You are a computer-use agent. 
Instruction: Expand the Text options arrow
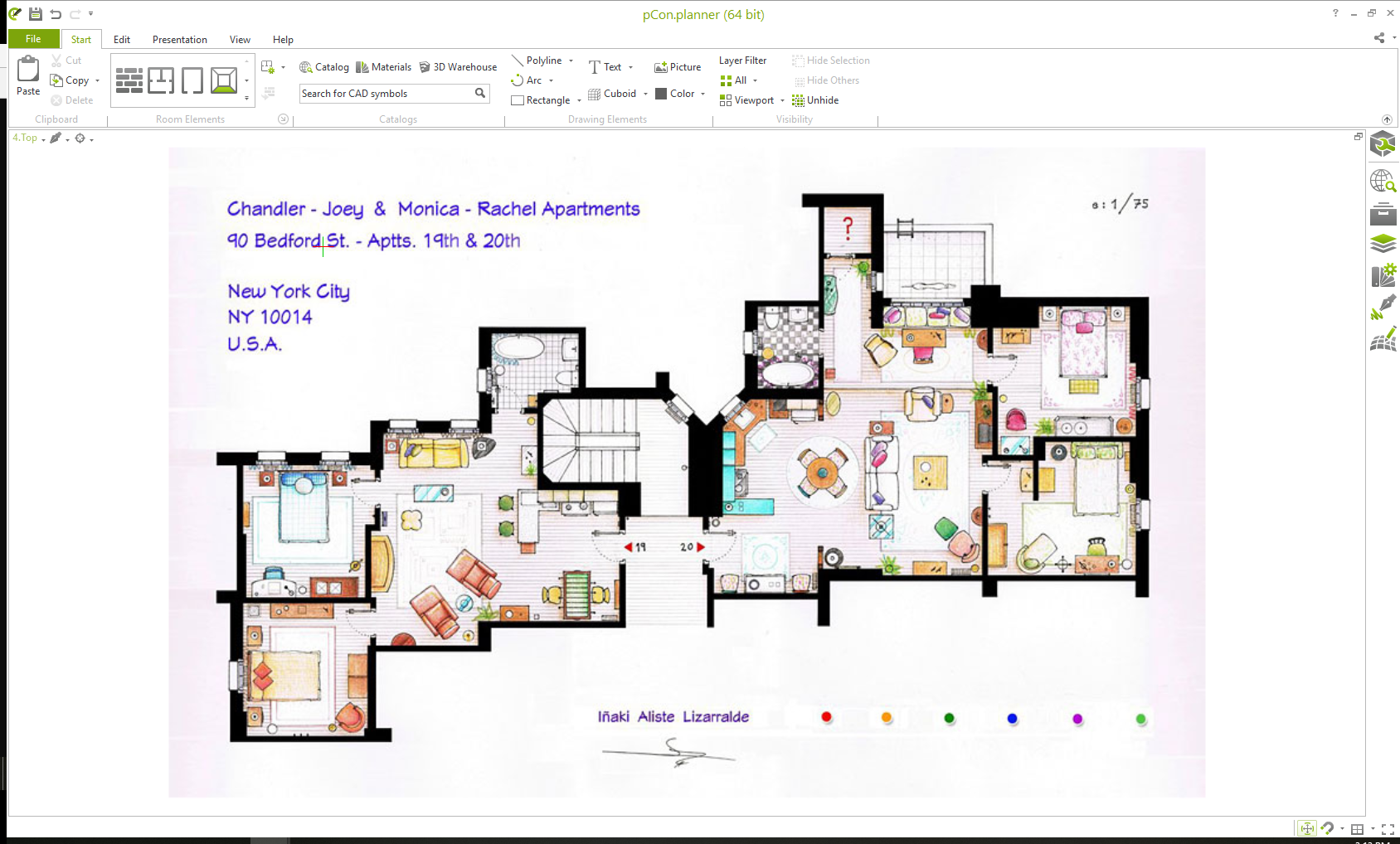(630, 67)
